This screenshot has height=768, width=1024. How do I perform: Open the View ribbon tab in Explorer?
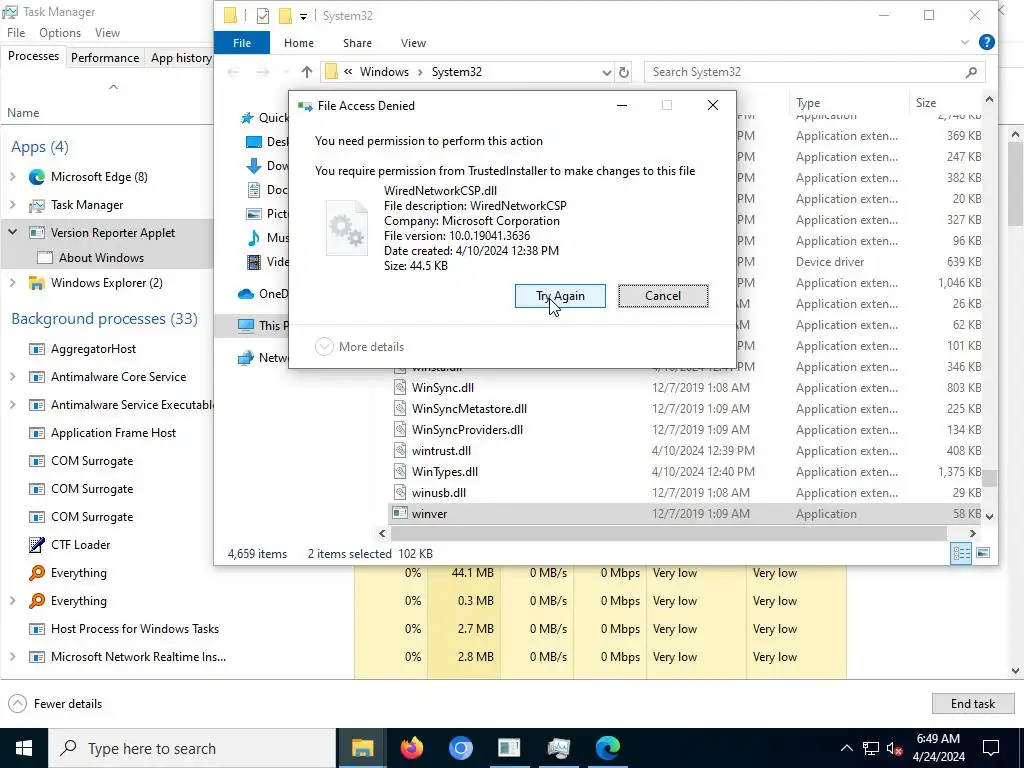413,43
